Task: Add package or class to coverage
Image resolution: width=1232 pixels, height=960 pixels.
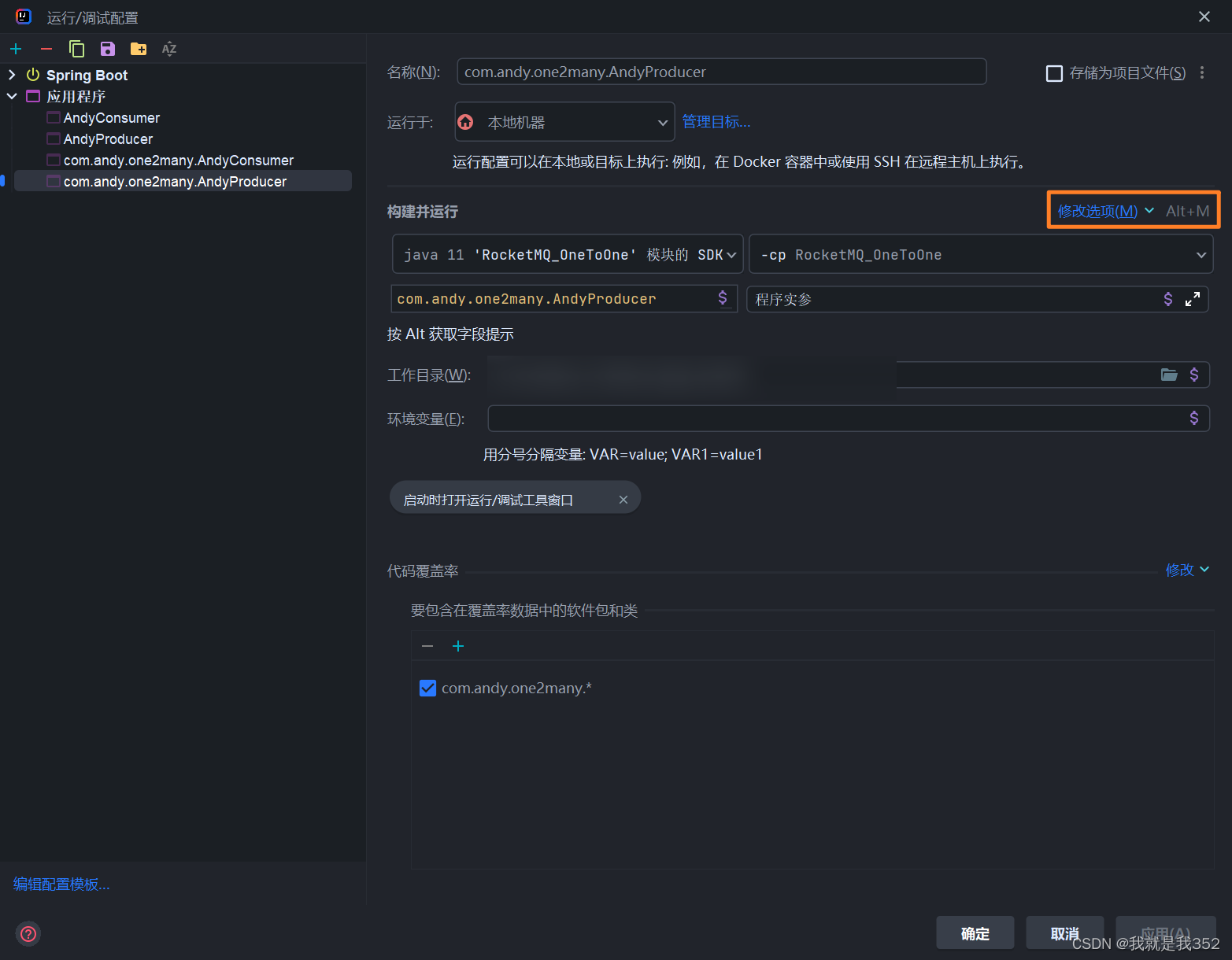Action: coord(458,646)
